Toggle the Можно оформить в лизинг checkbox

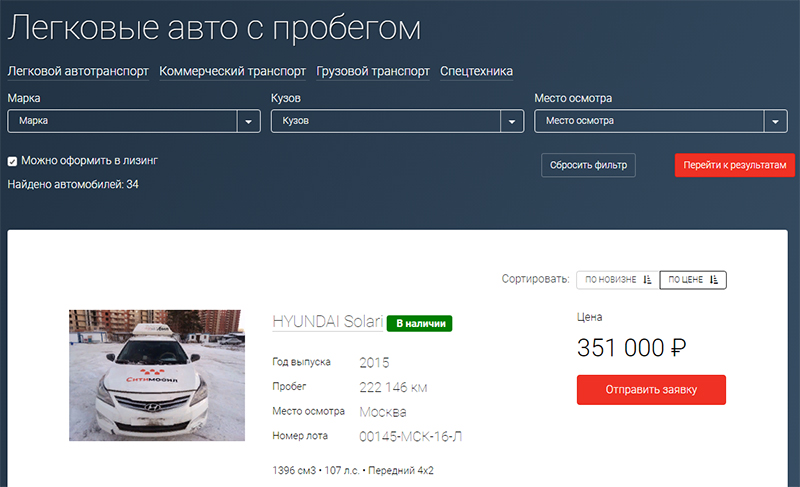(13, 160)
